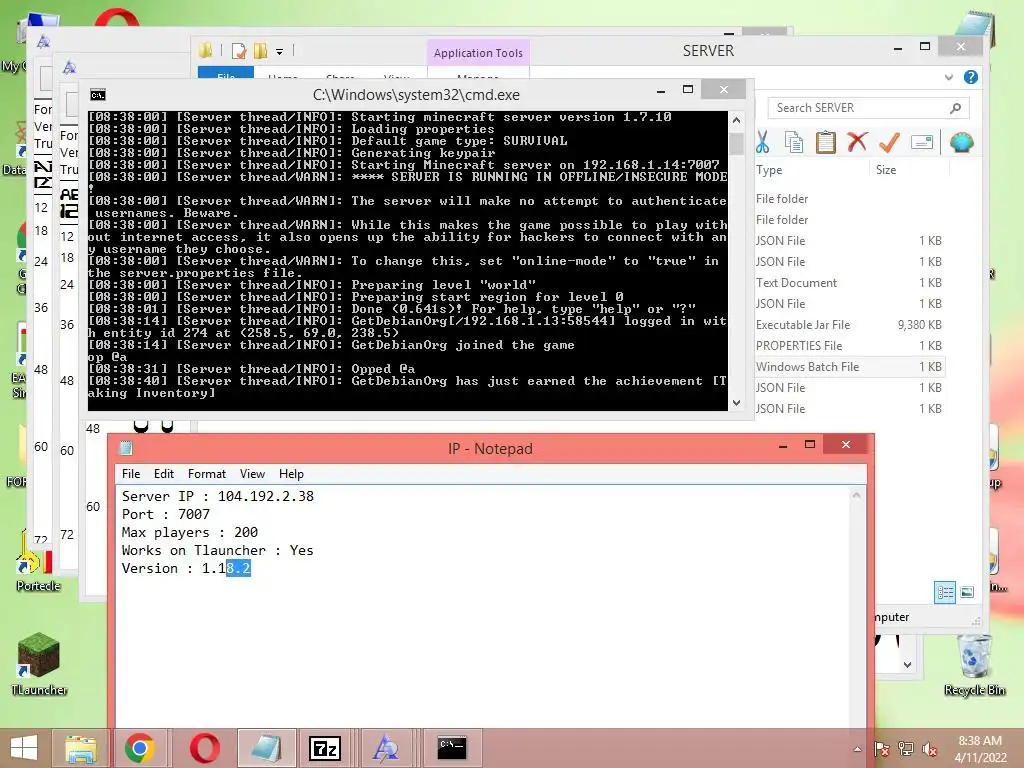Click 'Max players : 200' line in Notepad

tap(189, 532)
